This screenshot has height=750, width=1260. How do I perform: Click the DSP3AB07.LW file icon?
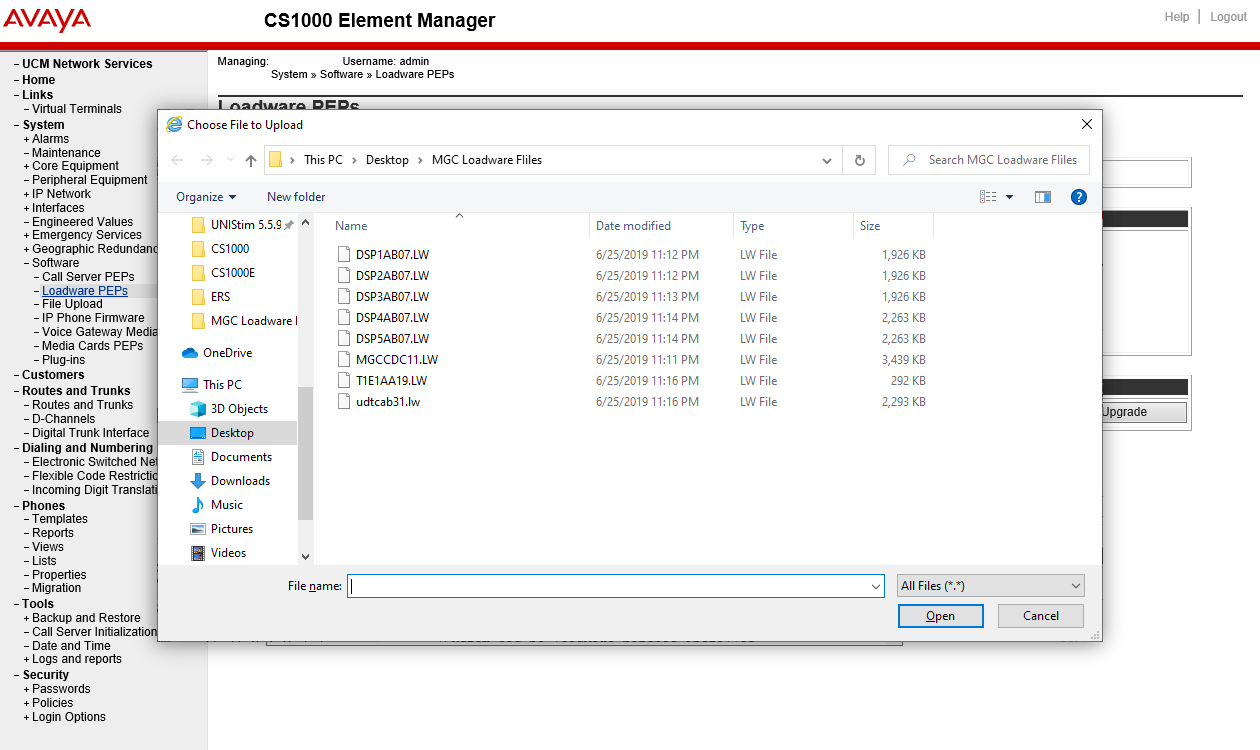[x=344, y=297]
